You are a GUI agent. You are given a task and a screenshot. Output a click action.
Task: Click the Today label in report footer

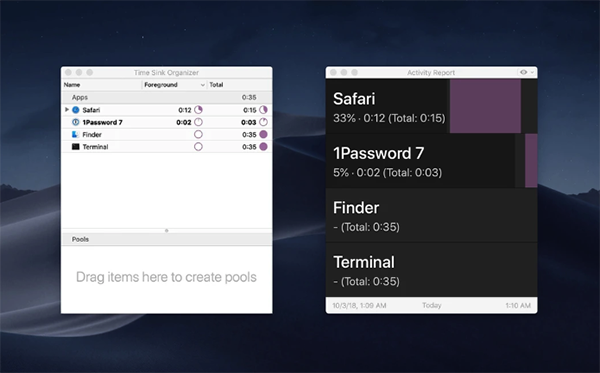coord(432,305)
